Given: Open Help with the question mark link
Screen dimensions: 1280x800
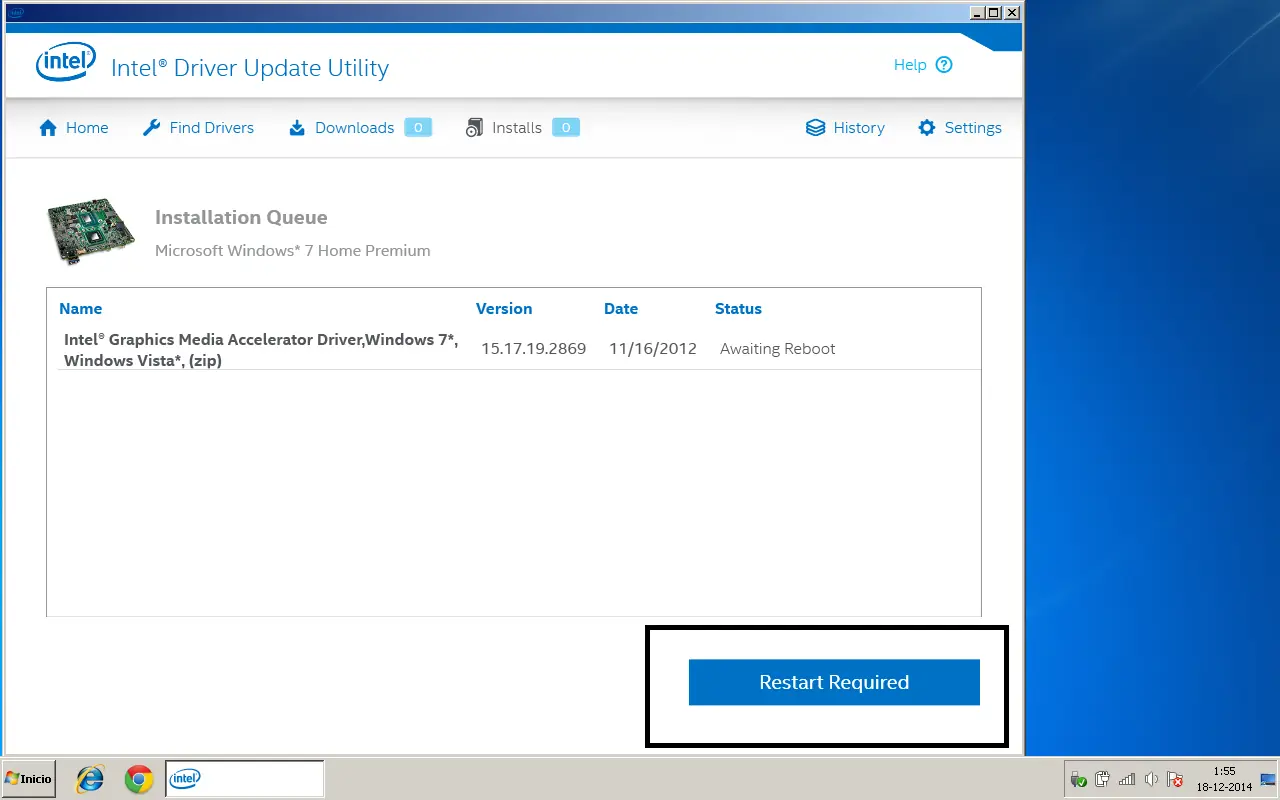Looking at the screenshot, I should coord(923,65).
